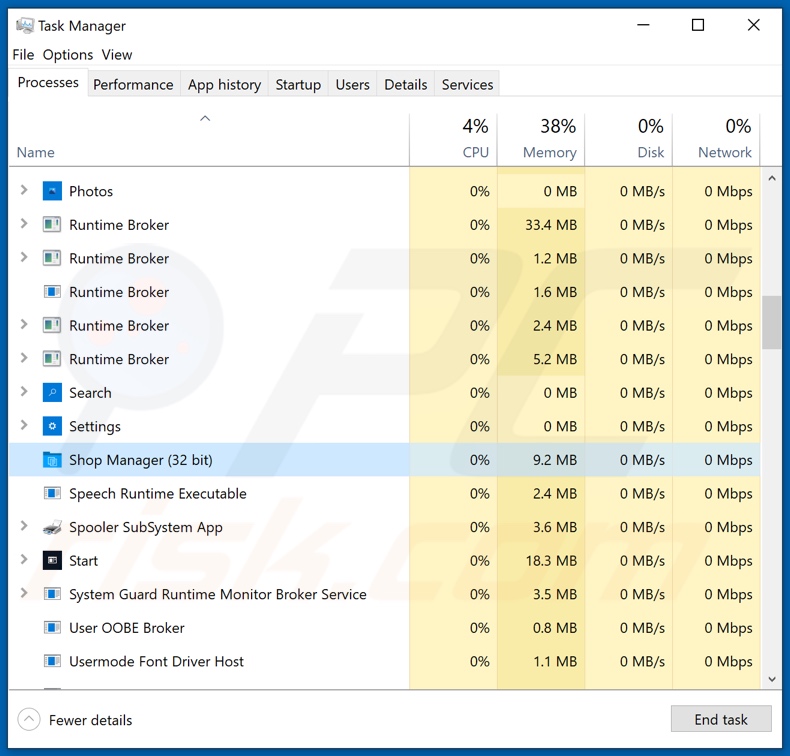Click the 33.4 MB Runtime Broker icon

(x=52, y=225)
